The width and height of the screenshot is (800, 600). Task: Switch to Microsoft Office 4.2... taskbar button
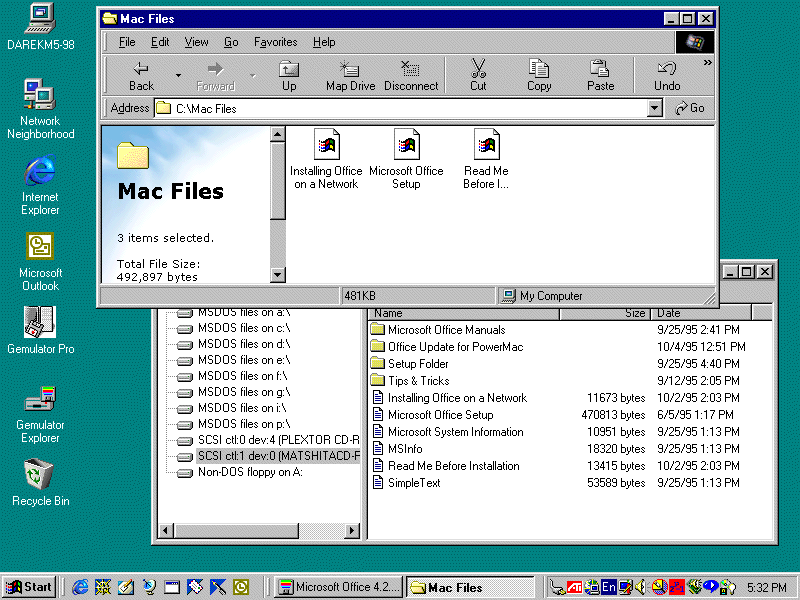[x=339, y=587]
